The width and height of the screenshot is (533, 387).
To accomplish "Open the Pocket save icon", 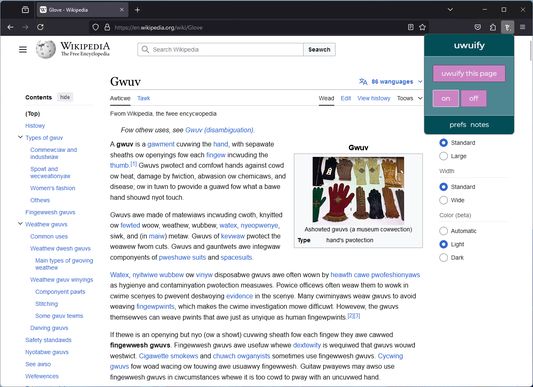I will click(x=478, y=27).
